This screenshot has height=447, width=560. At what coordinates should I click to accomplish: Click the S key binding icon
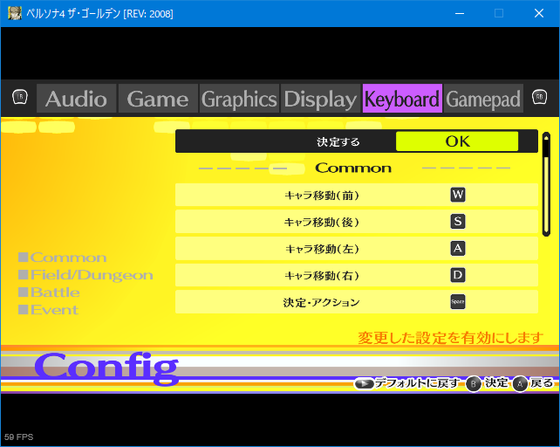(458, 222)
